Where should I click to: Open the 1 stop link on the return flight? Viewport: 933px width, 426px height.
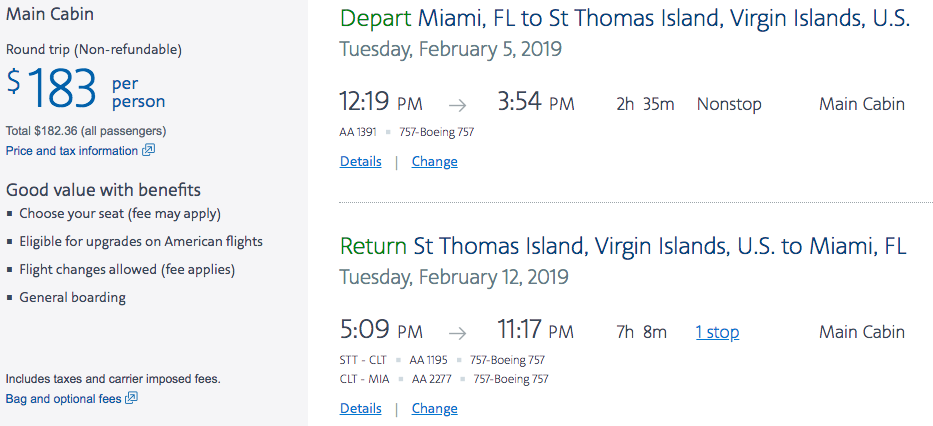coord(717,332)
